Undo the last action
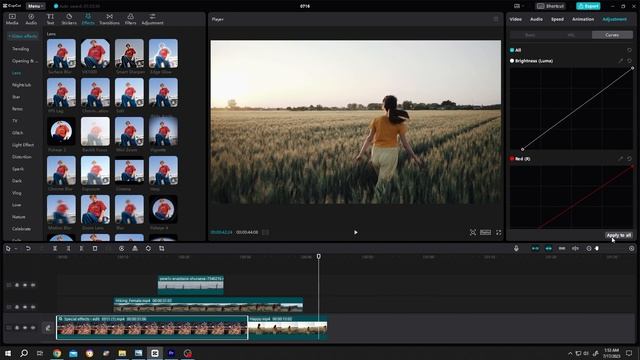The height and width of the screenshot is (360, 640). tap(28, 248)
